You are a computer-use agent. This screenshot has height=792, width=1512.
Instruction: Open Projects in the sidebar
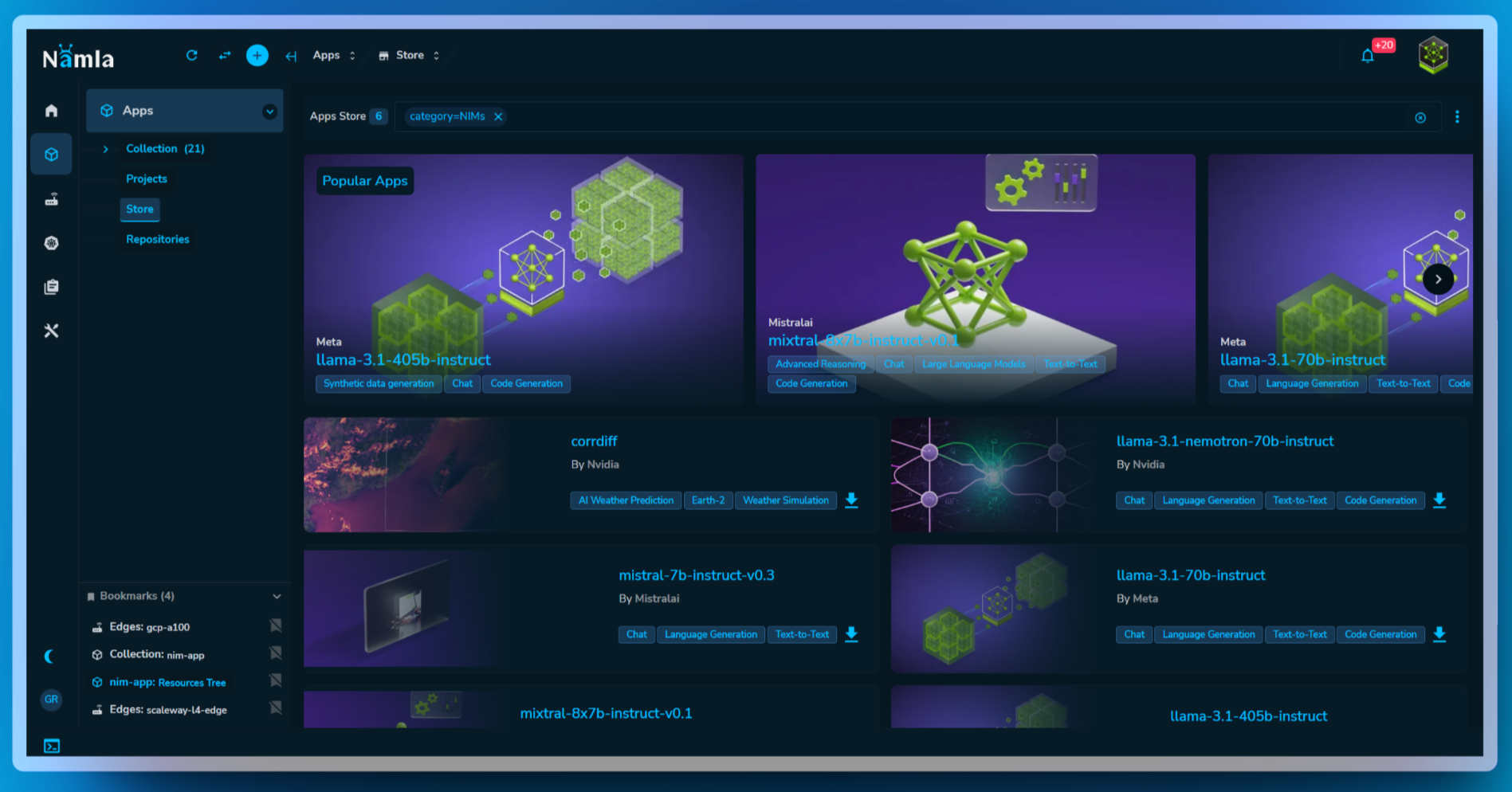coord(147,178)
